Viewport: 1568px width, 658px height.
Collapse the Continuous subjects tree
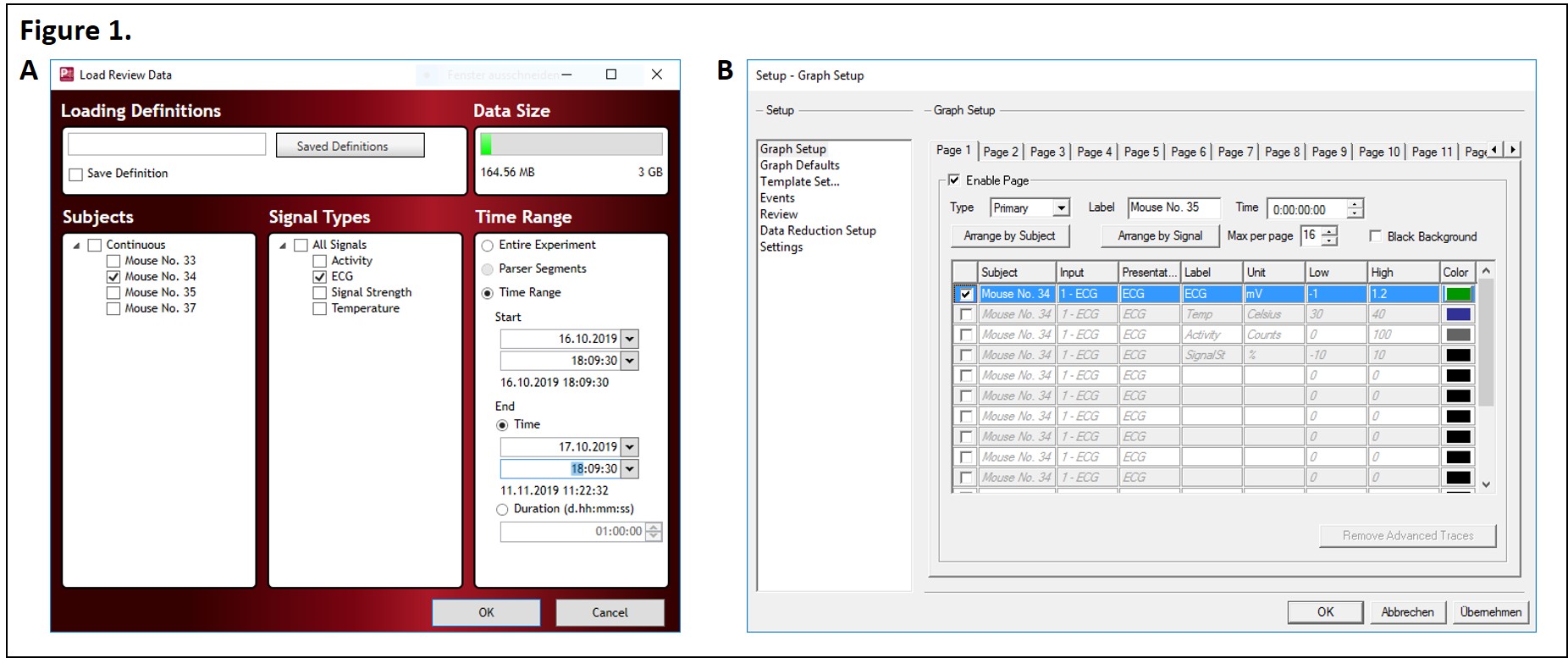pos(77,246)
